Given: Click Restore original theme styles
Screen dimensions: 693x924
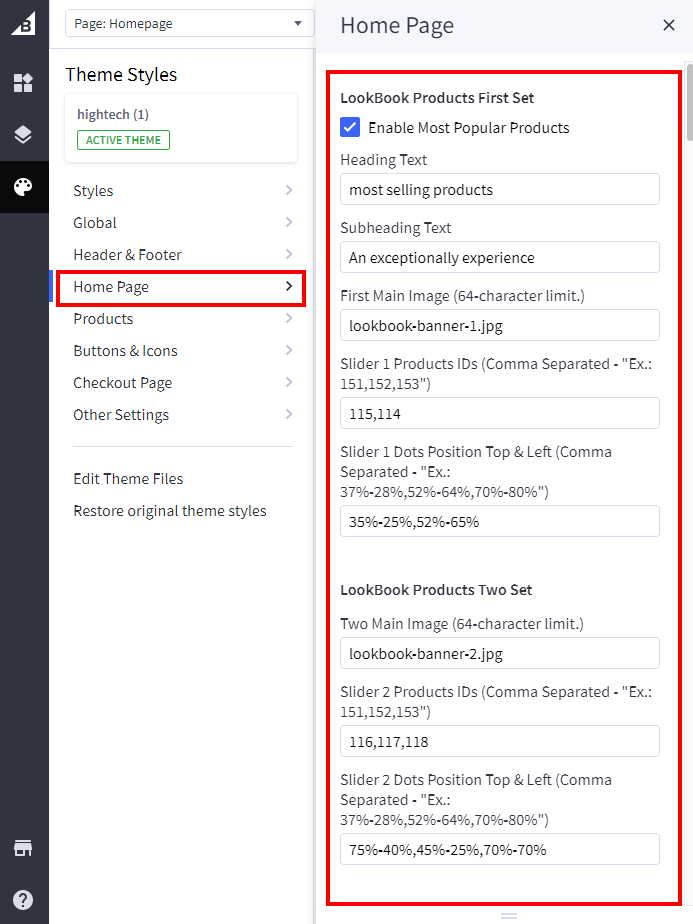Looking at the screenshot, I should click(170, 511).
